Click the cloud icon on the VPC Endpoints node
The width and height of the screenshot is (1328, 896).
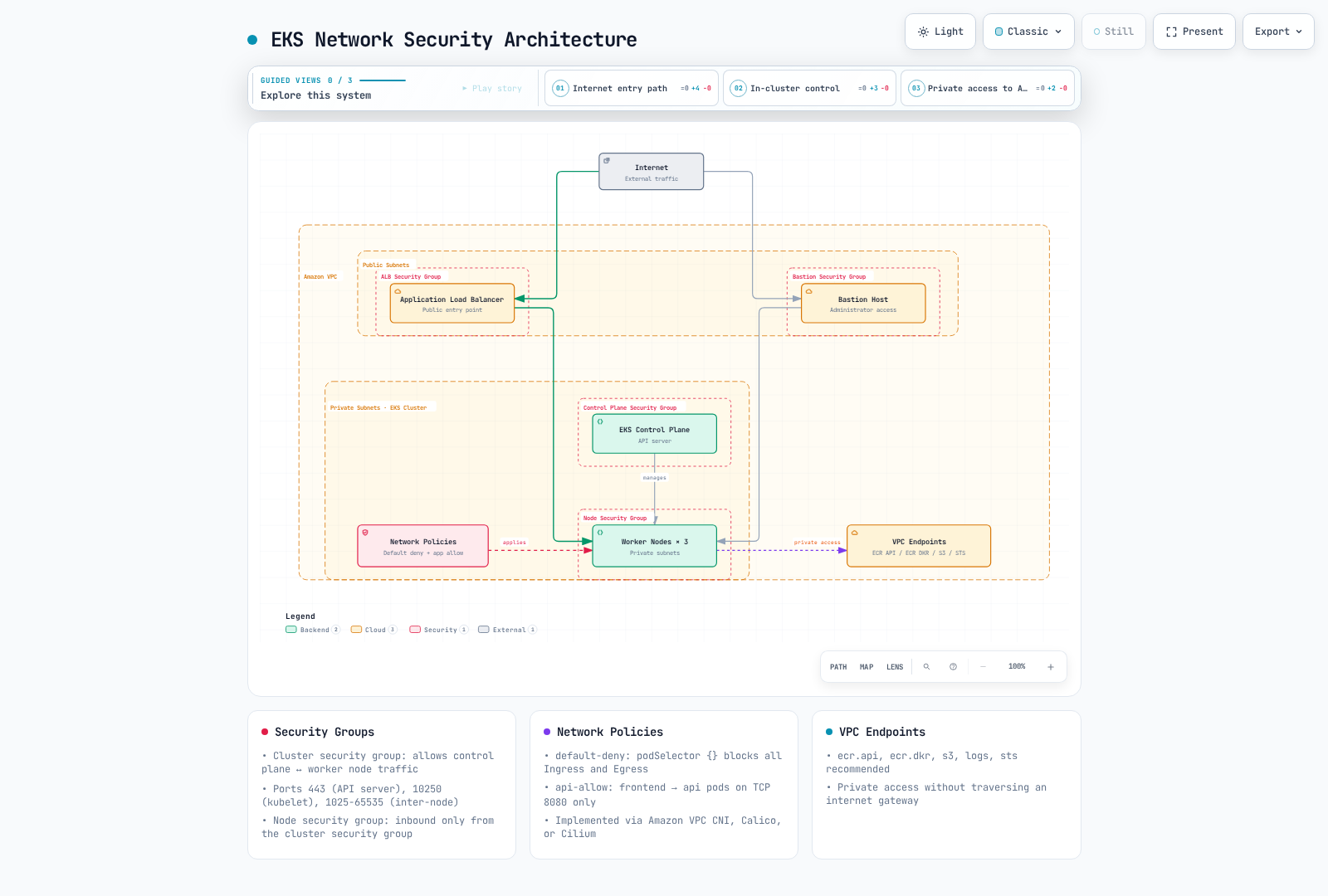[854, 533]
